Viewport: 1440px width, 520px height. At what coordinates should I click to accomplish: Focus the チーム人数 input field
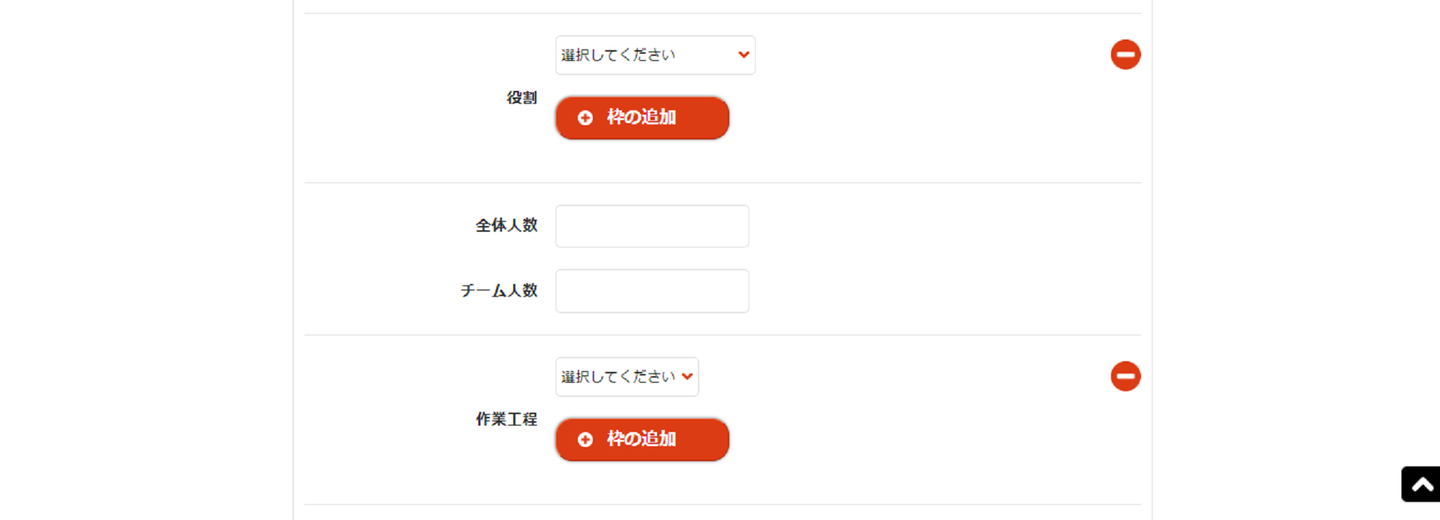pos(652,291)
